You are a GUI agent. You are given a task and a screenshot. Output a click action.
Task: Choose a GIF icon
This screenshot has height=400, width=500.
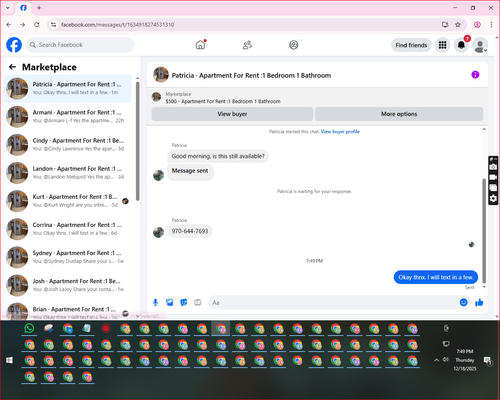coord(198,302)
